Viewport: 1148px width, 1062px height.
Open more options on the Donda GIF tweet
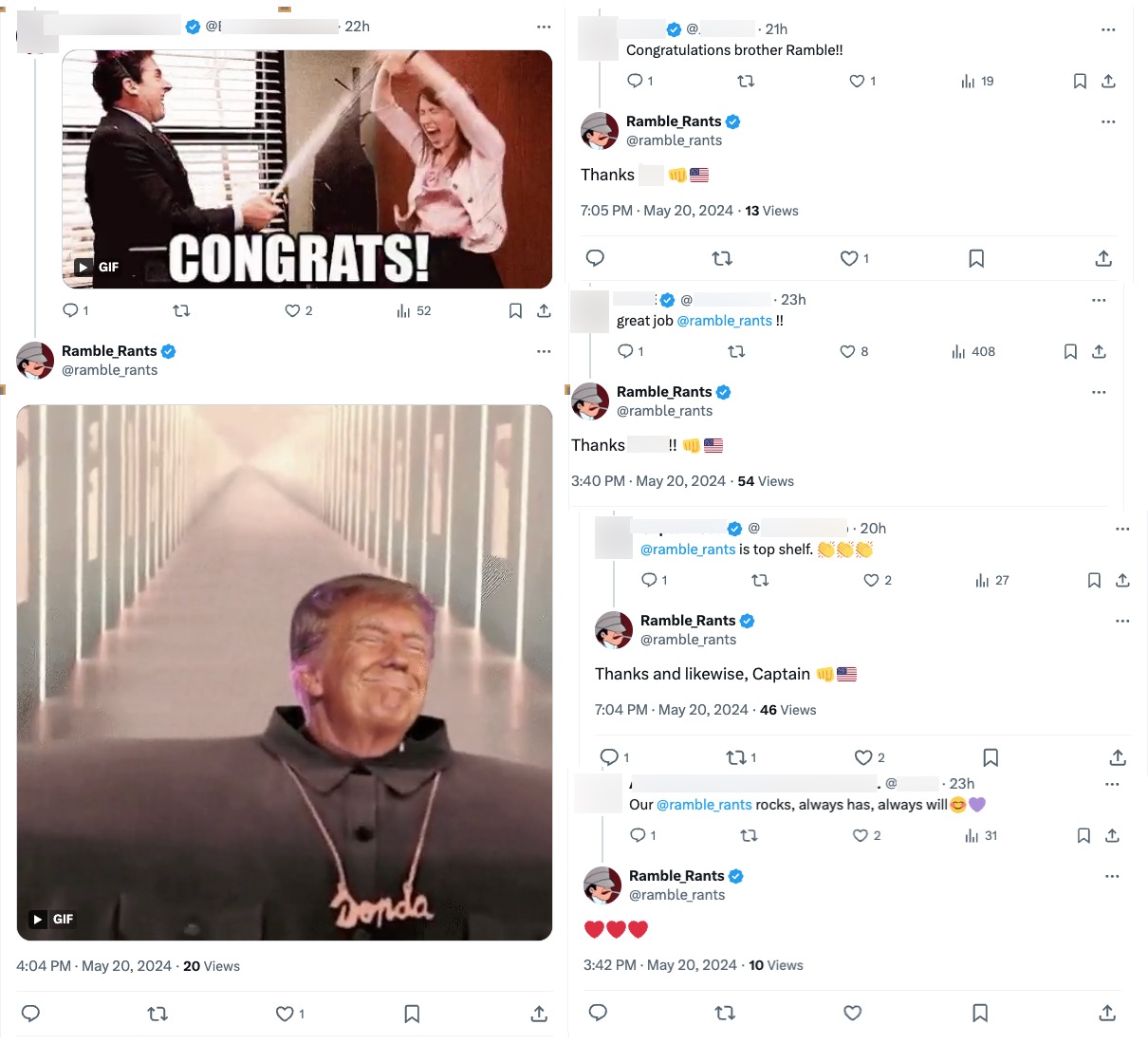[x=544, y=350]
